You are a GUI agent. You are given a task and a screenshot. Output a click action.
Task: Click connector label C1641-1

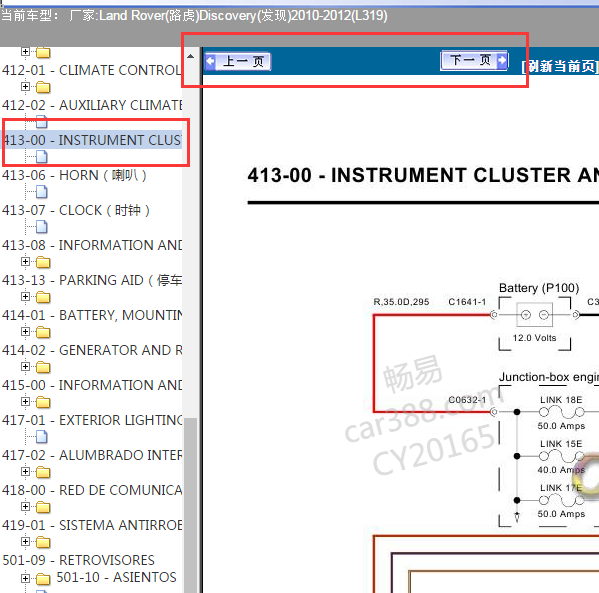coord(467,302)
